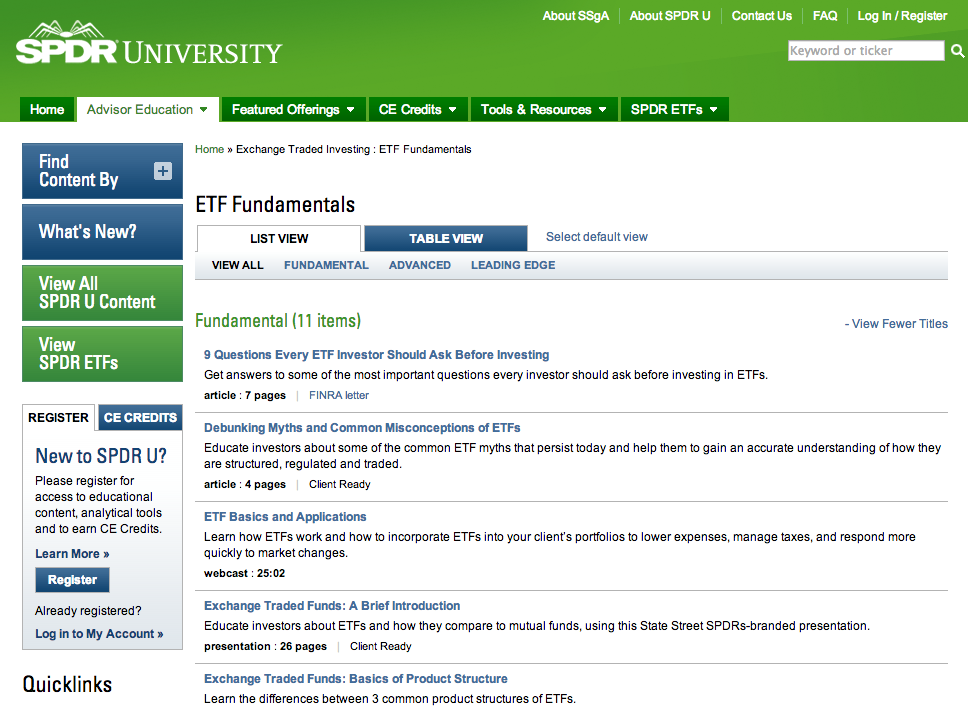The image size is (968, 710).
Task: Open Featured Offerings dropdown menu
Action: click(293, 109)
